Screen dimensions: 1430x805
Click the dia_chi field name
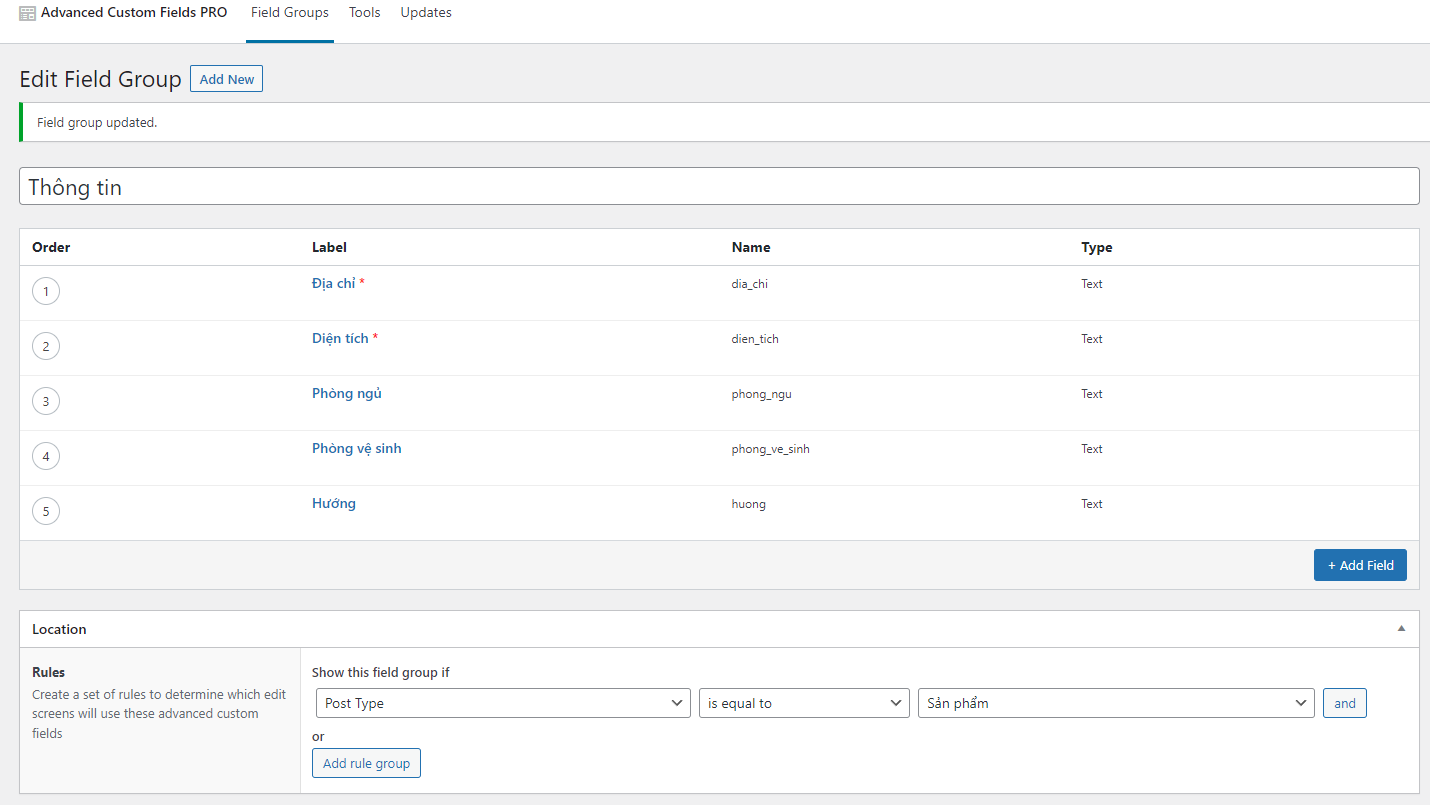point(750,284)
